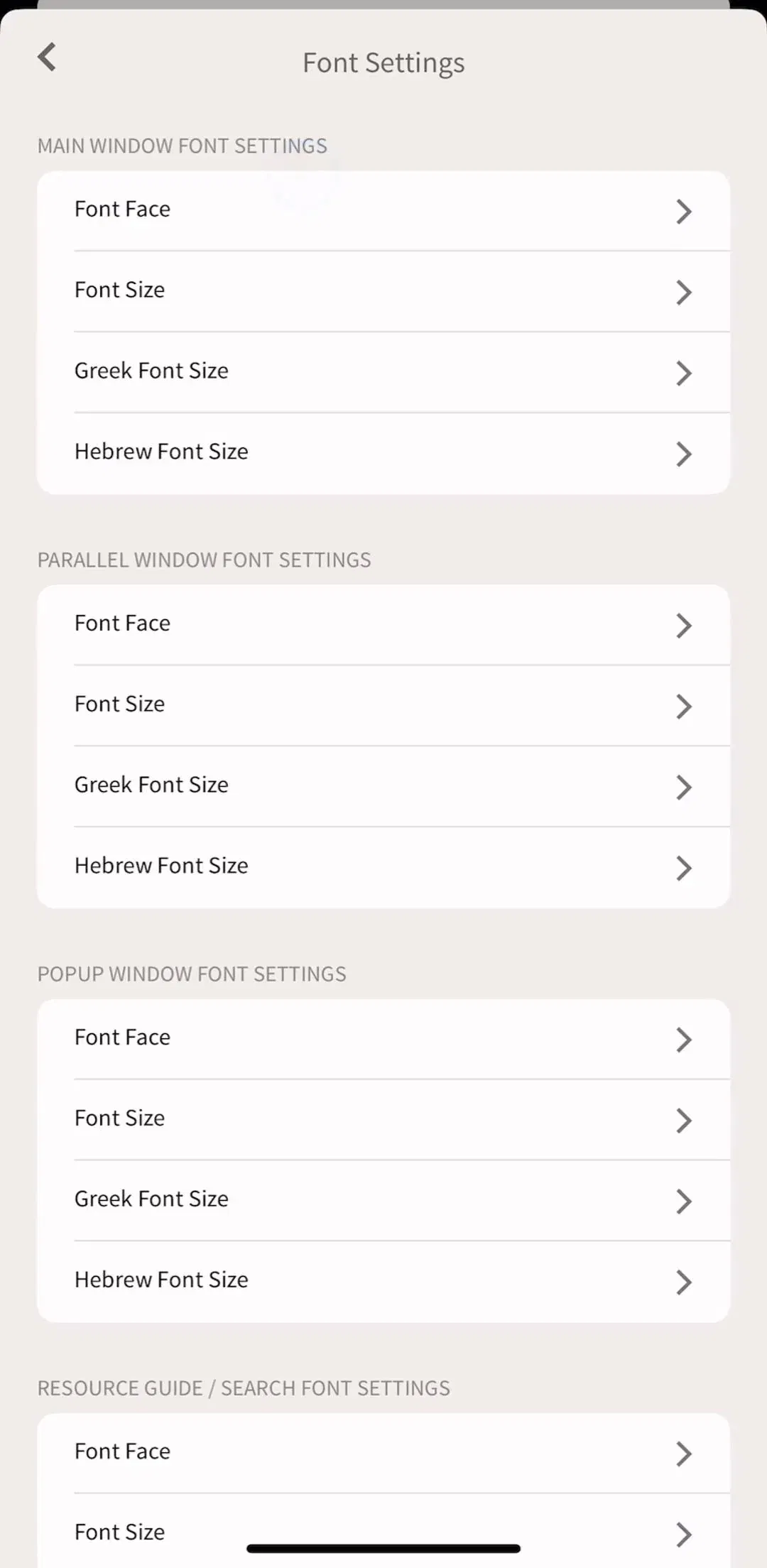Tap the chevron beside Popup Window Font Size
Screen dimensions: 767x1568
pos(683,1121)
